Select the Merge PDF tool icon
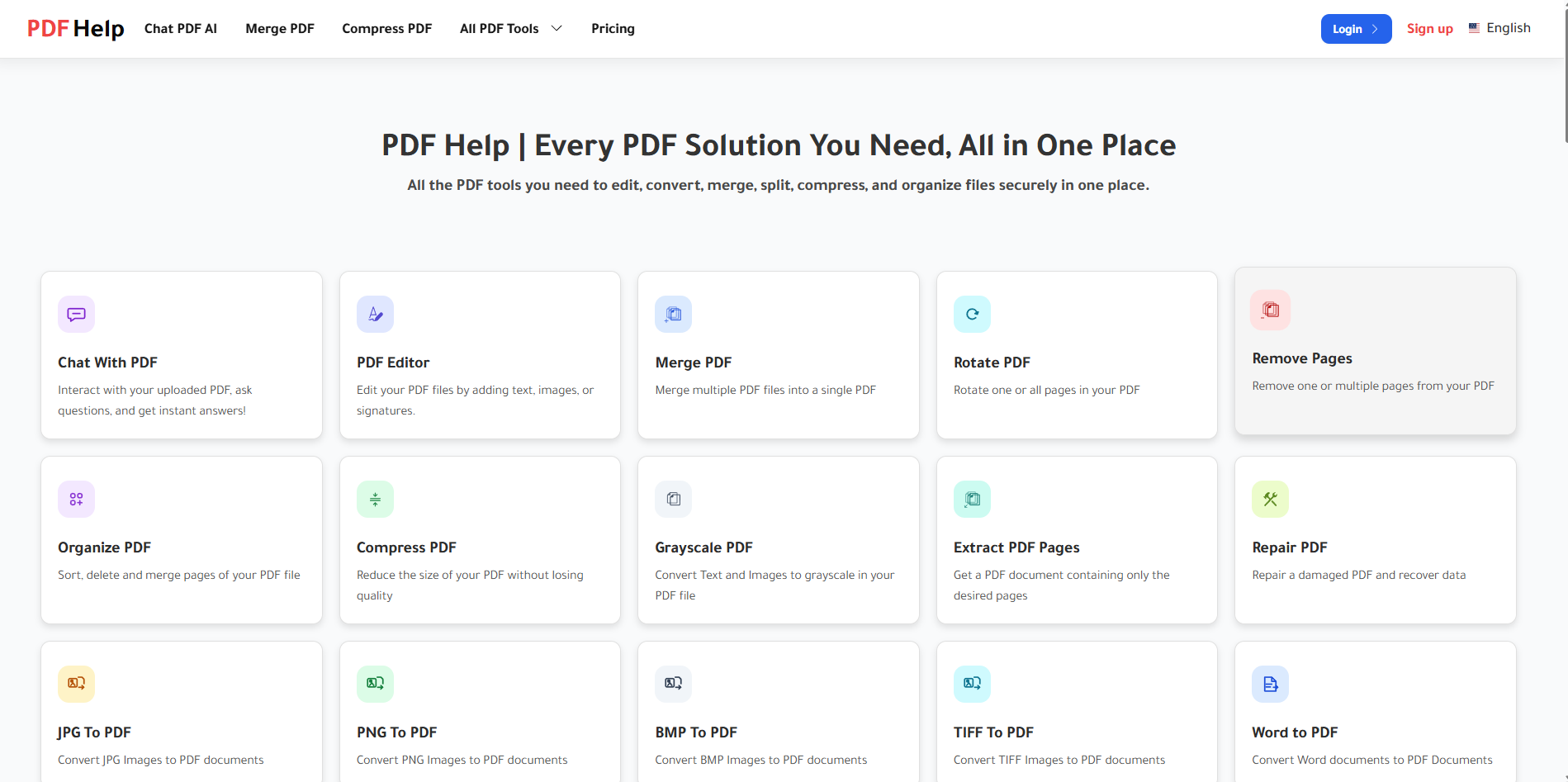The height and width of the screenshot is (782, 1568). coord(673,315)
